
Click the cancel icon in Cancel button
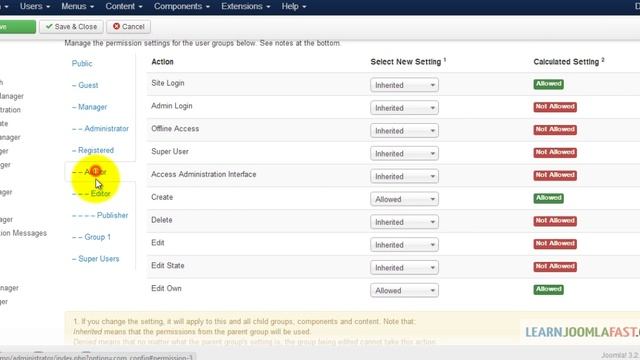pos(116,26)
